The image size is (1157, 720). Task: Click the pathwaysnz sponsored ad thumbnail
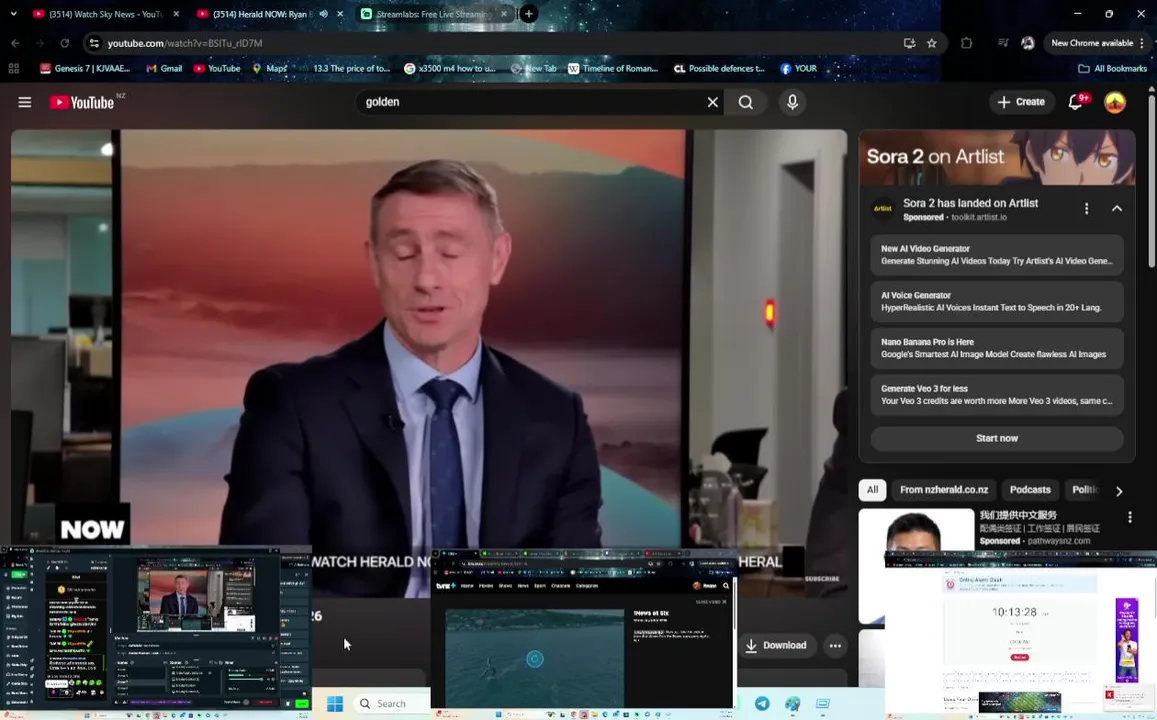coord(916,531)
